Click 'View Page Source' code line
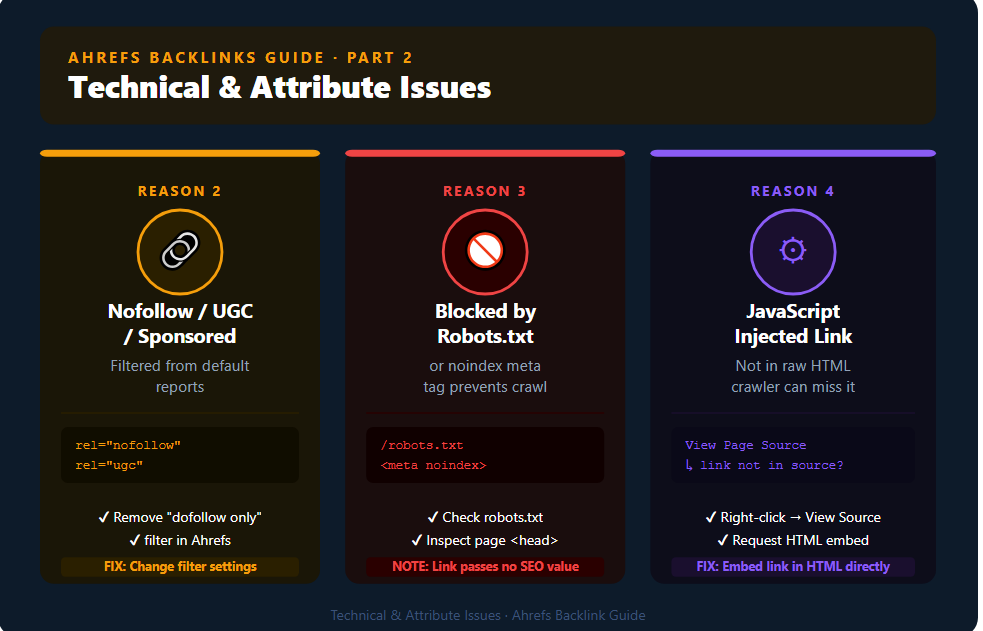The height and width of the screenshot is (631, 983). [x=745, y=445]
